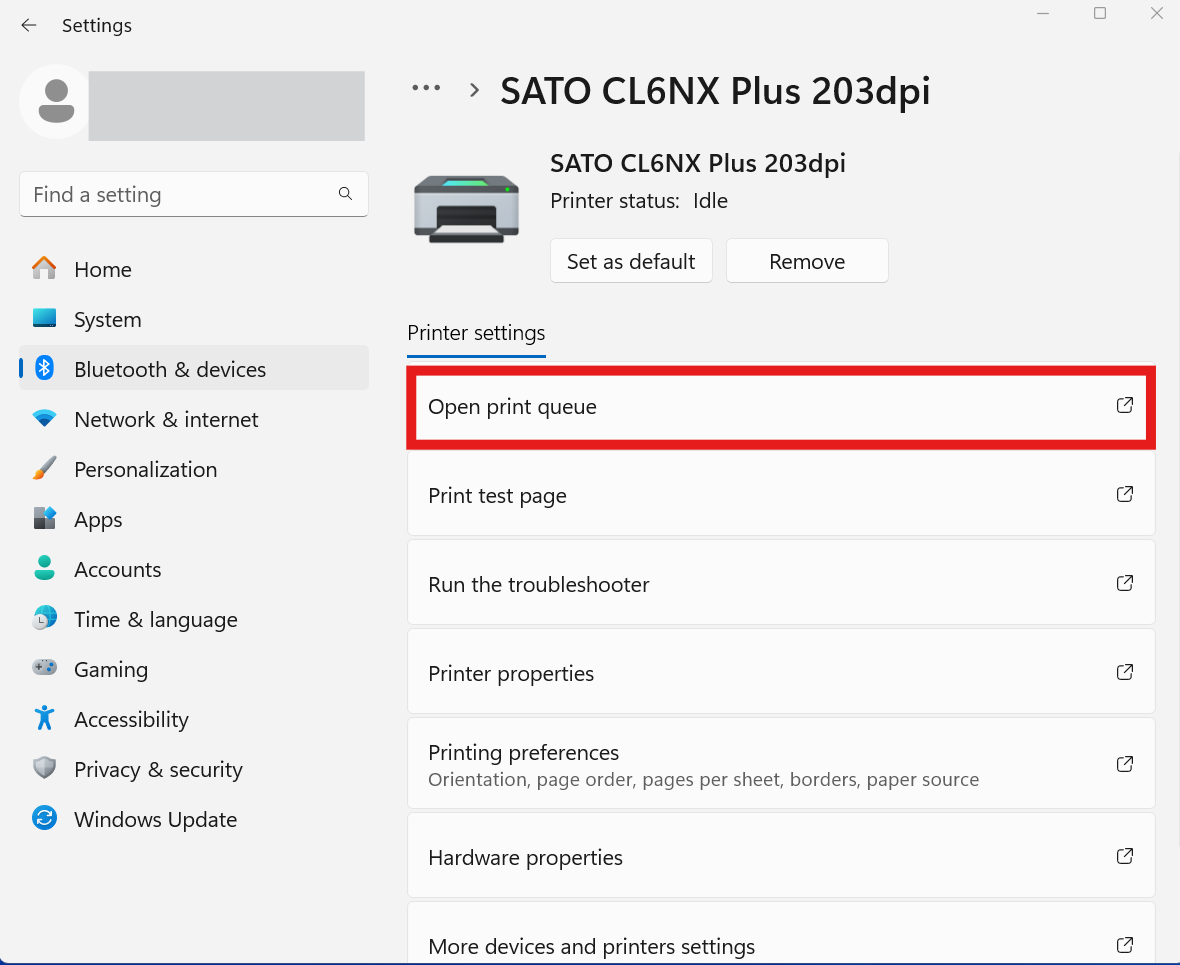Click the external link icon beside Print test page
This screenshot has height=965, width=1180.
click(x=1124, y=494)
